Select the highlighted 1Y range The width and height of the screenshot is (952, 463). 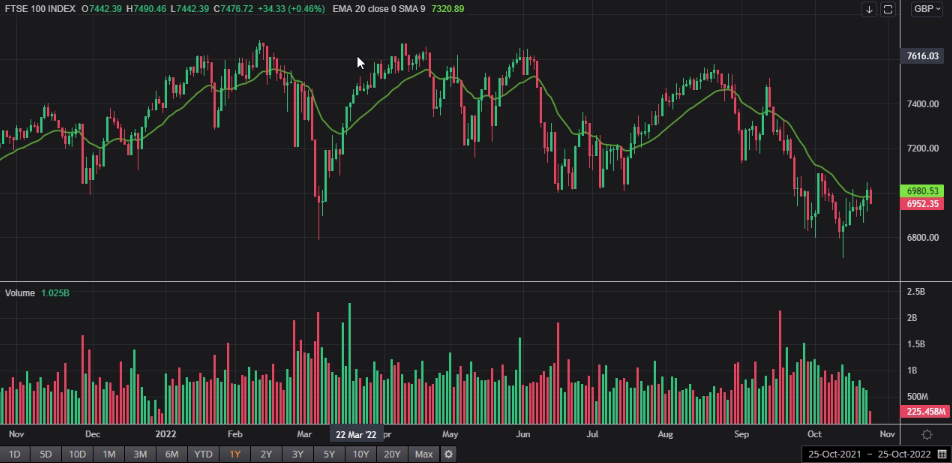(x=235, y=454)
